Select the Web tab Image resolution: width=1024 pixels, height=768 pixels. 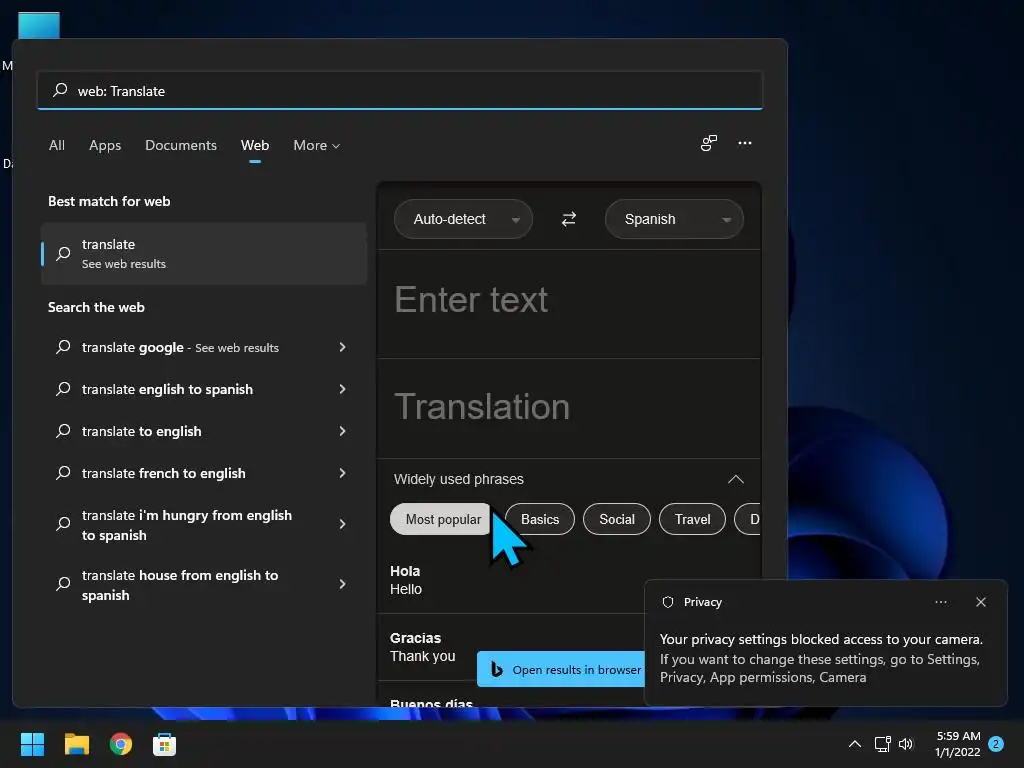(x=255, y=145)
